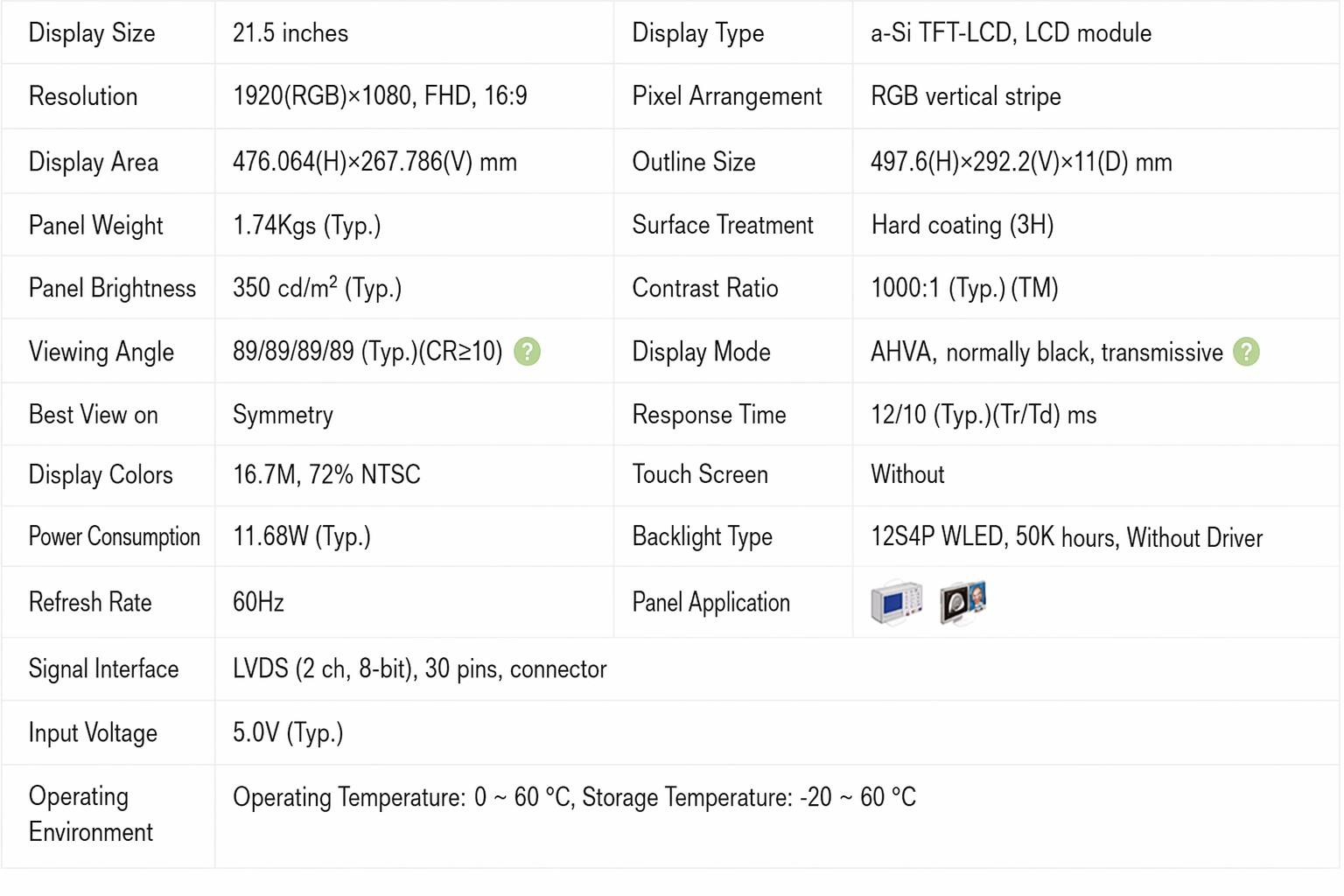1344x896 pixels.
Task: Open the industrial instrument panel application icon
Action: pos(897,602)
